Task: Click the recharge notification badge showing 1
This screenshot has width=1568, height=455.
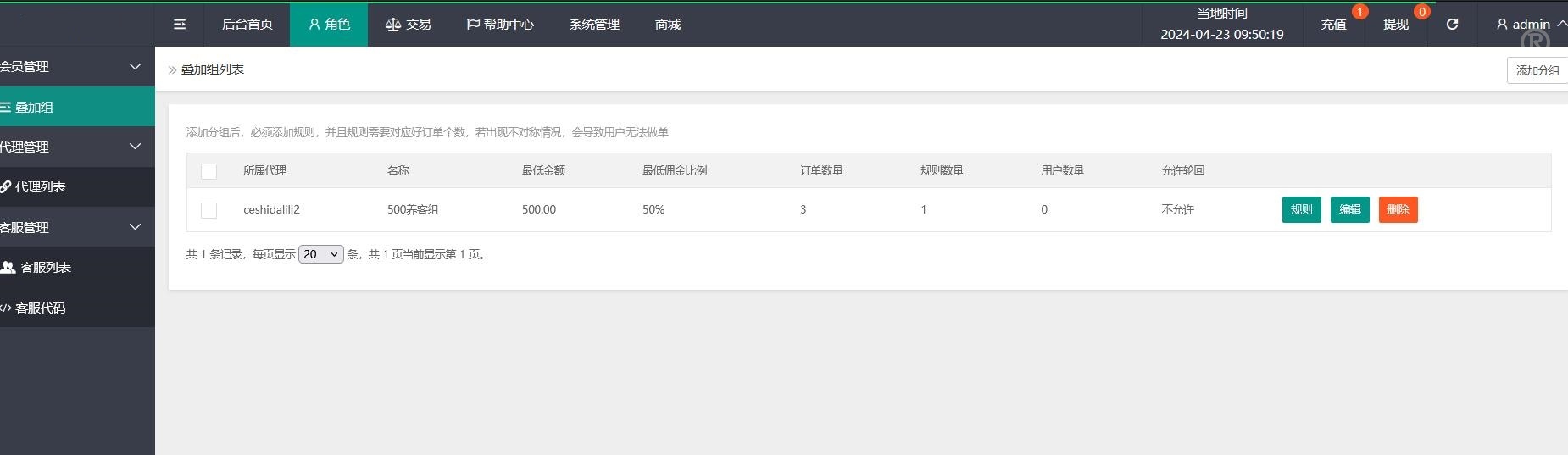Action: coord(1359,12)
